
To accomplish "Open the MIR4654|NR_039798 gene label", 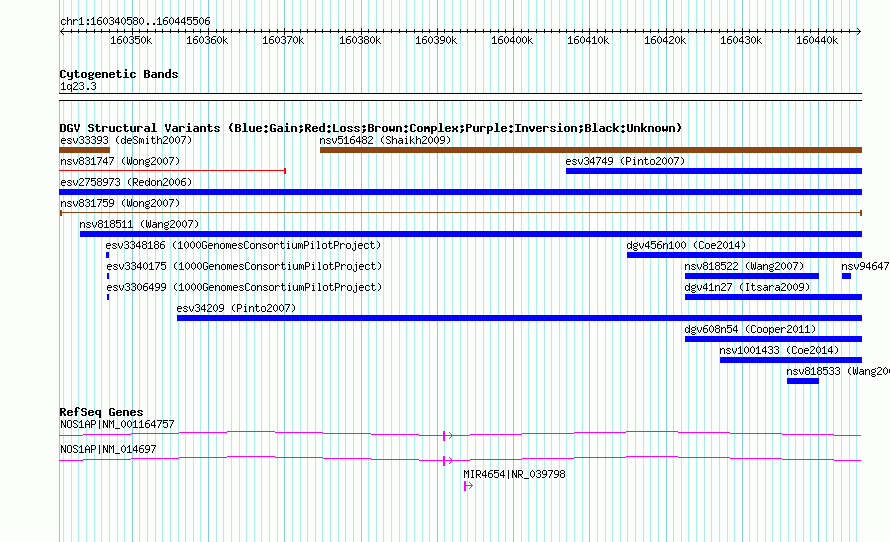I will coord(514,474).
